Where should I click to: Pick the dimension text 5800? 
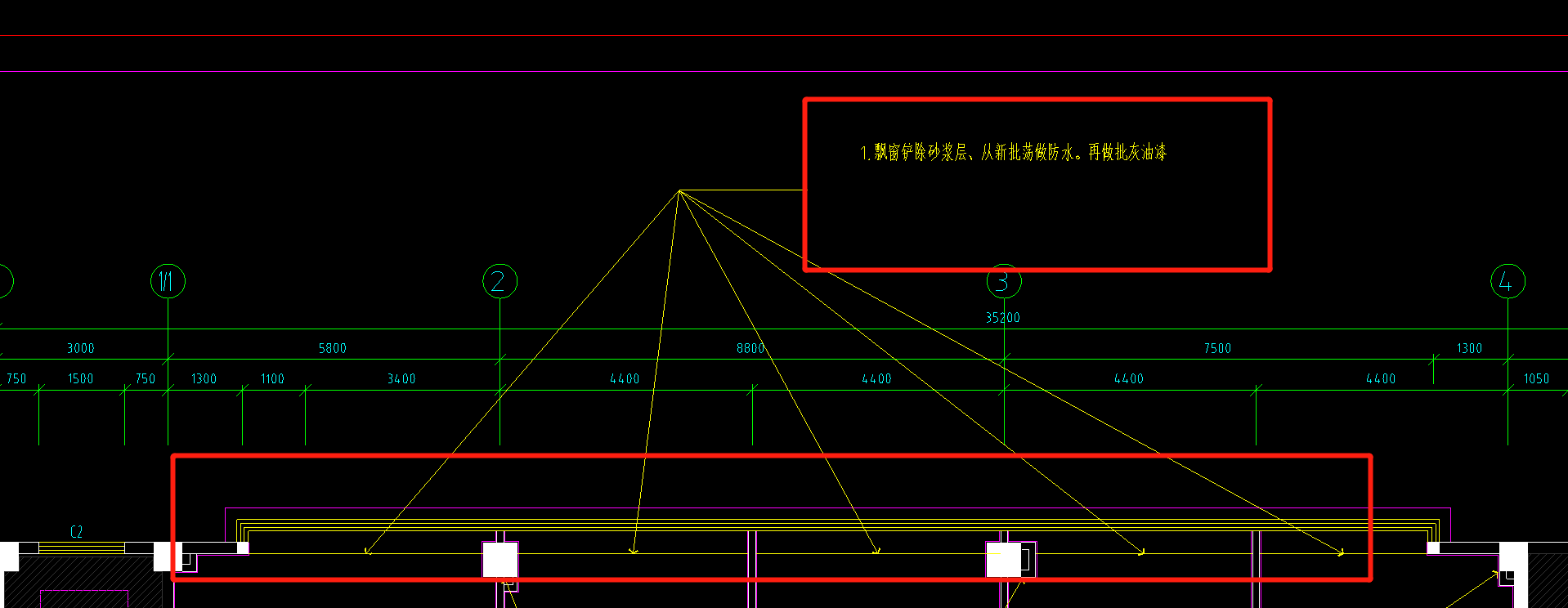pyautogui.click(x=333, y=349)
